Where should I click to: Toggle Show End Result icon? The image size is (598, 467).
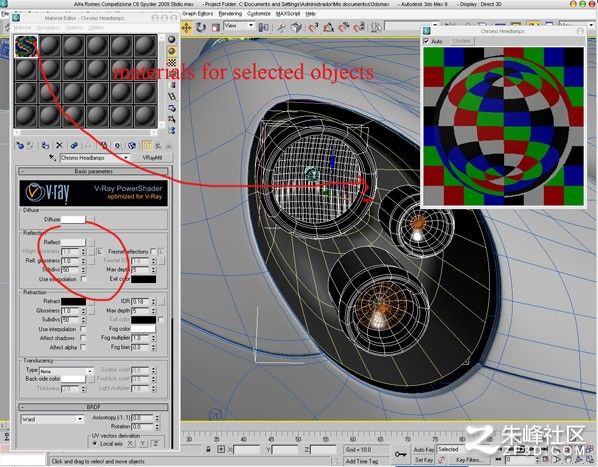[146, 145]
